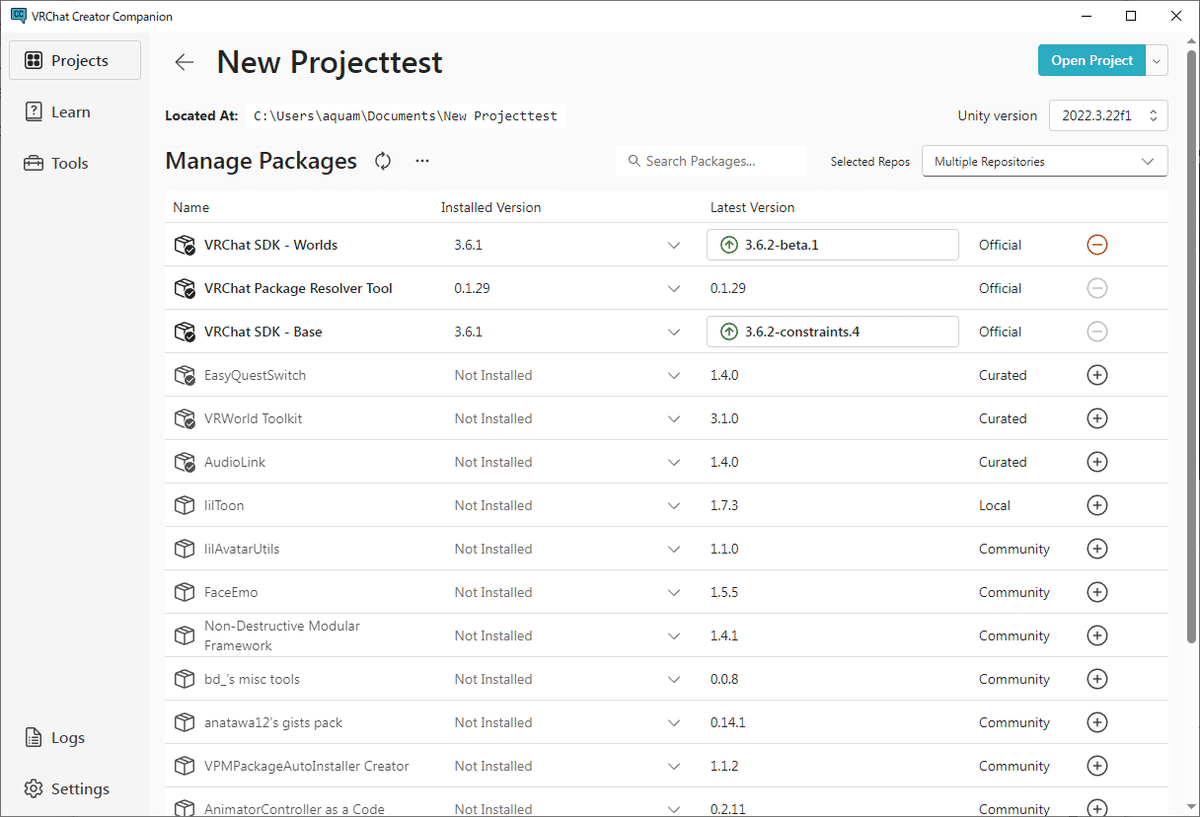Click the 'New Projecttest' project title
The width and height of the screenshot is (1200, 817).
coord(330,62)
